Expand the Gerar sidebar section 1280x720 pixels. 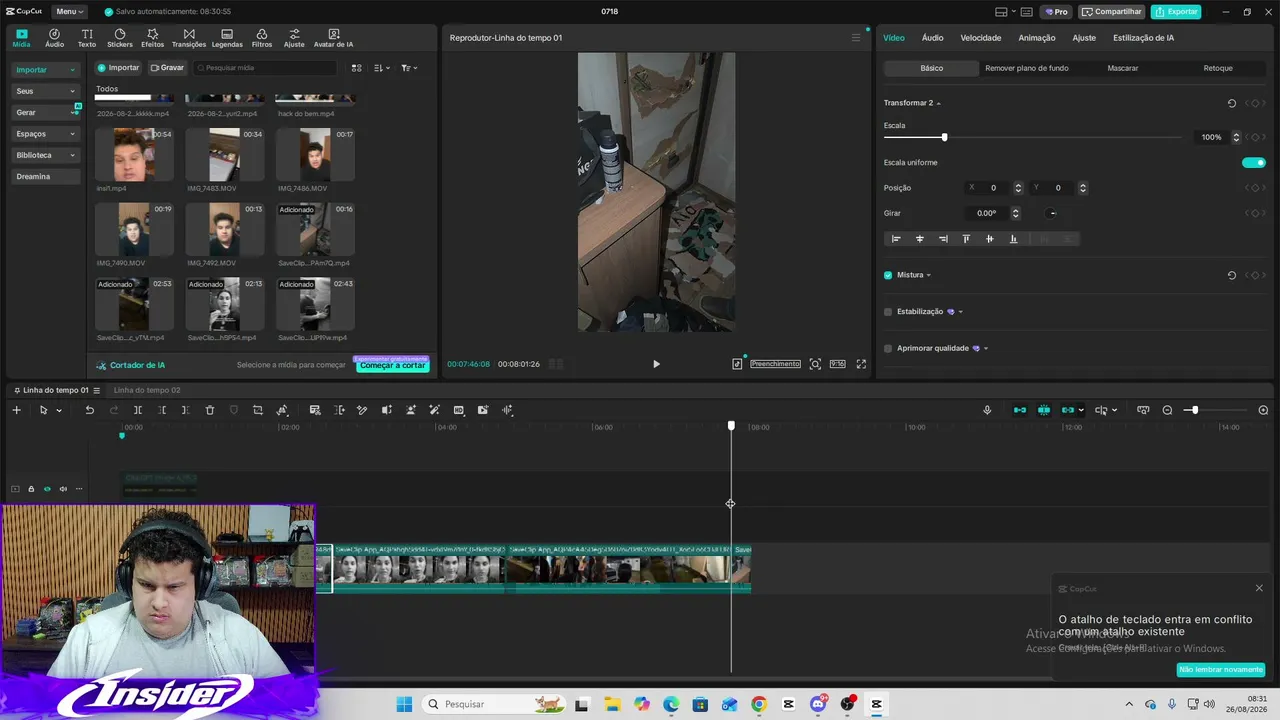coord(45,112)
